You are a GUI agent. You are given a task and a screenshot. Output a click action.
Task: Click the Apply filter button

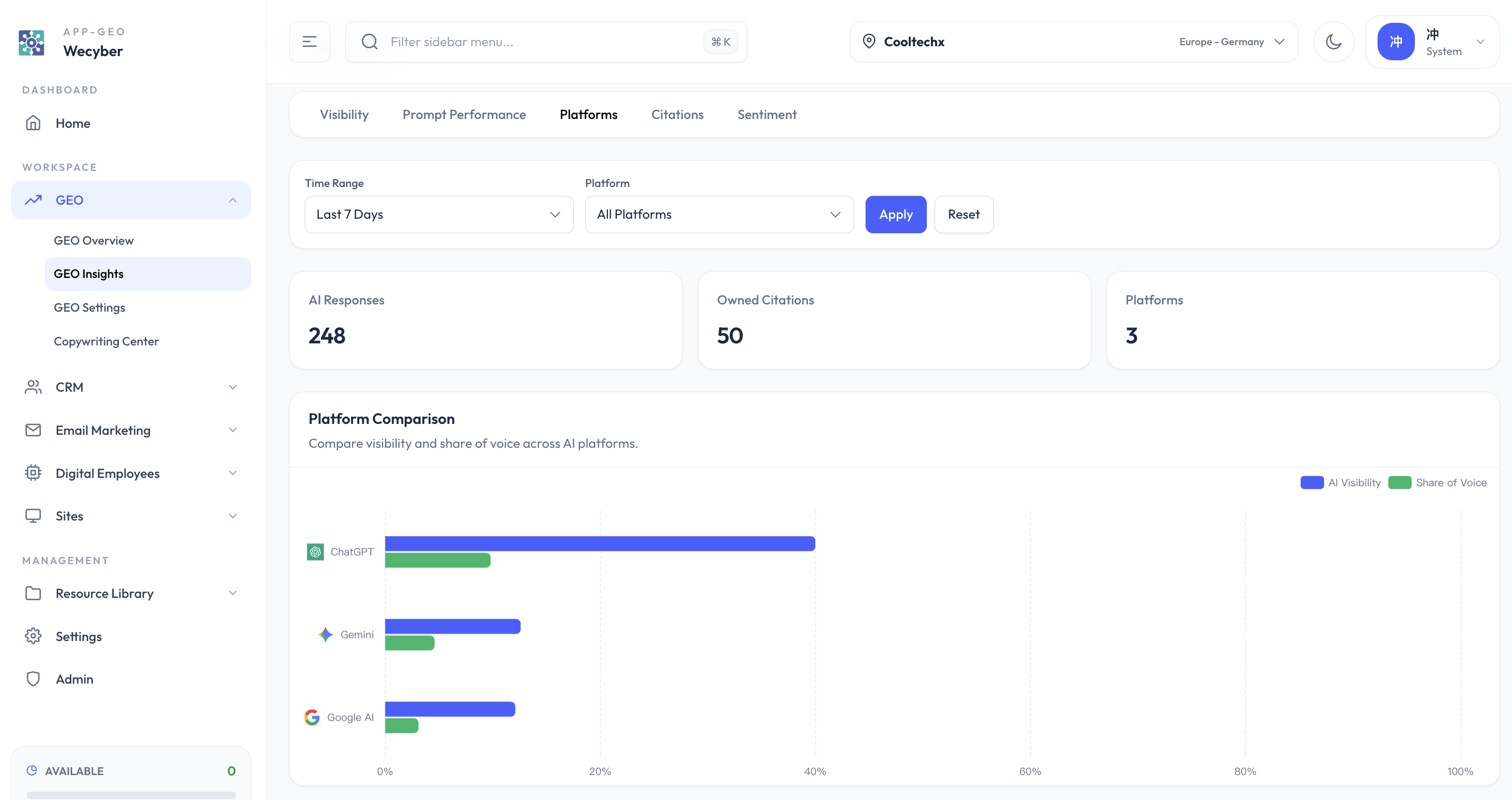[x=896, y=215]
